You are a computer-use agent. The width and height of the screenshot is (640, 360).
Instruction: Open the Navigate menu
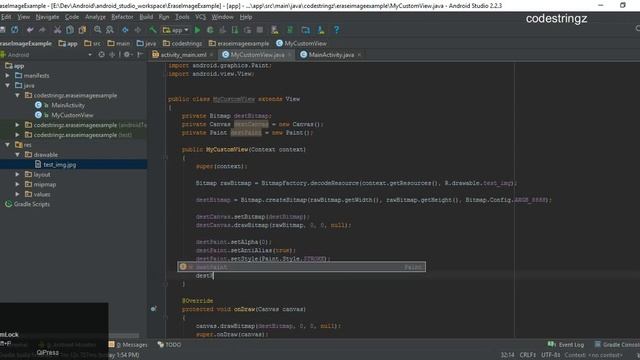pyautogui.click(x=47, y=17)
